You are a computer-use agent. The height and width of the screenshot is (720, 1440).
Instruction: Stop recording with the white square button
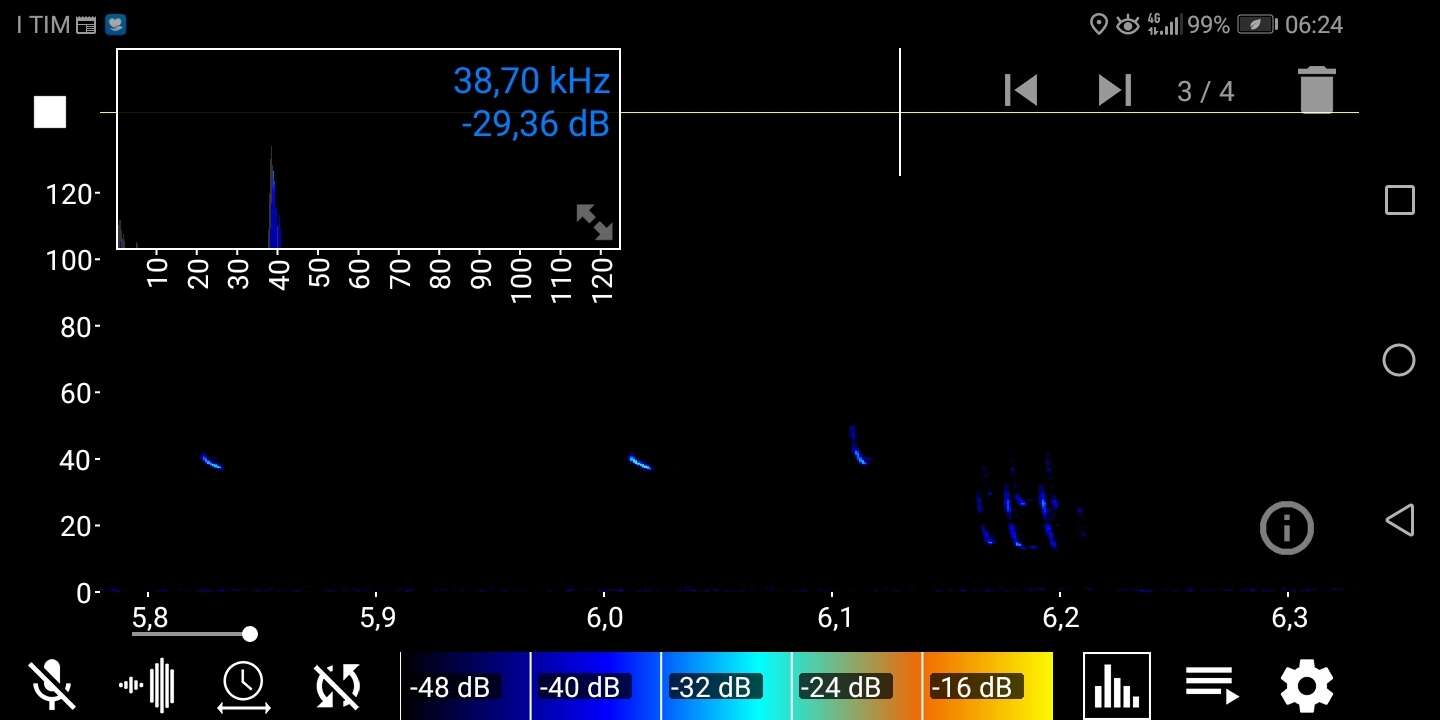[x=50, y=112]
